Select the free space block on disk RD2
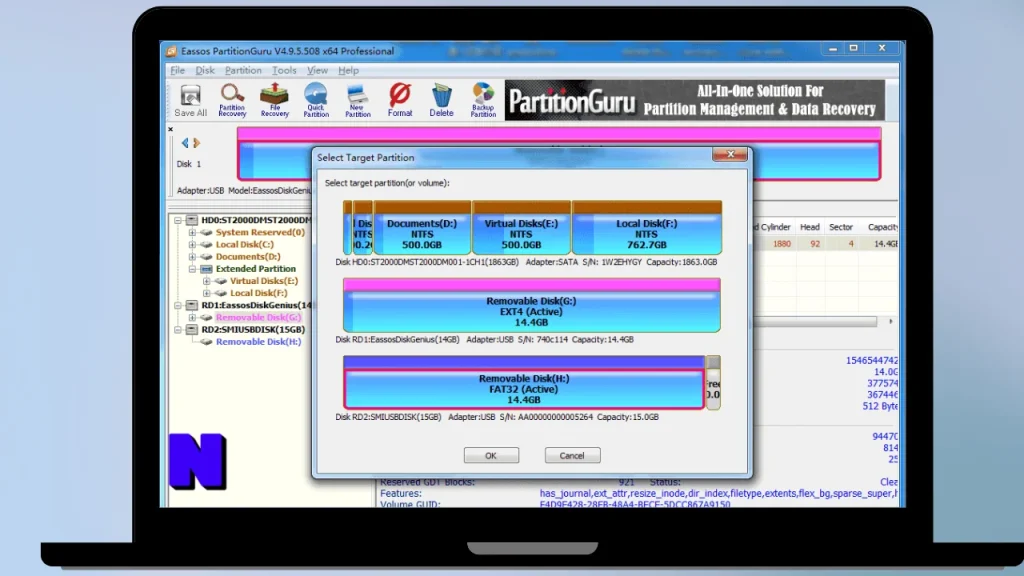Image resolution: width=1024 pixels, height=576 pixels. click(713, 383)
